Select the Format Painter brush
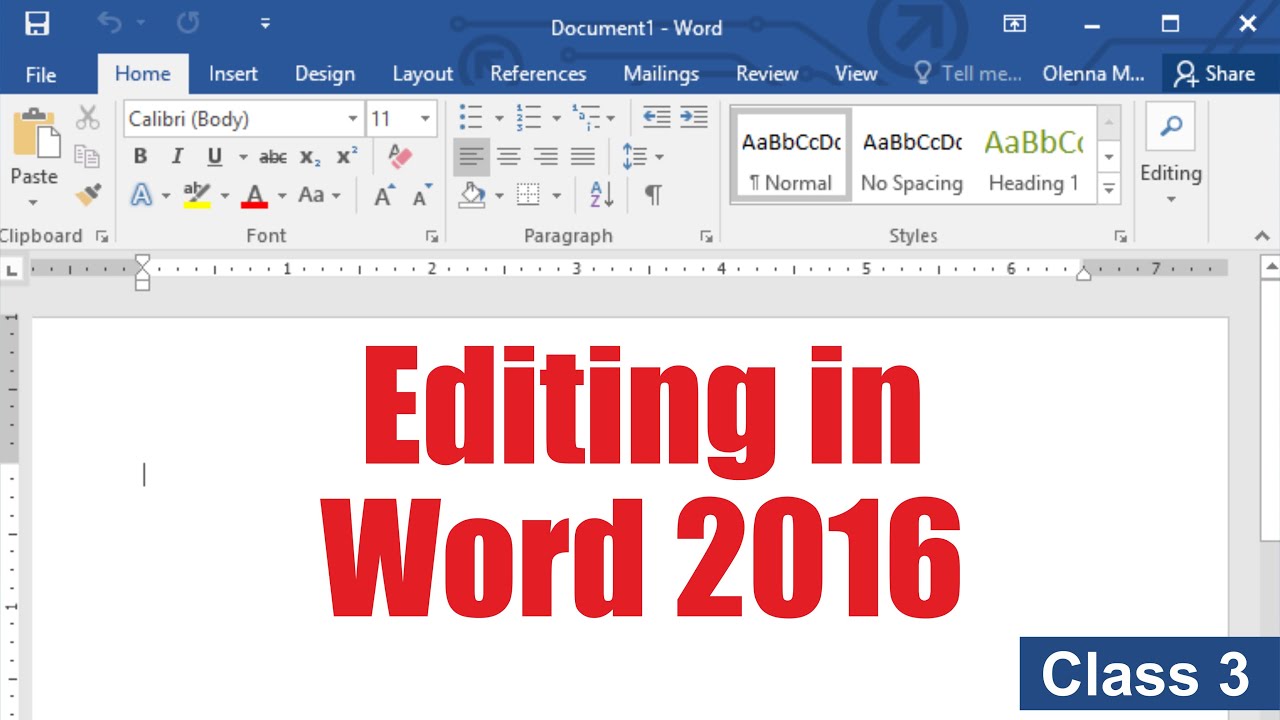1280x720 pixels. pyautogui.click(x=88, y=193)
